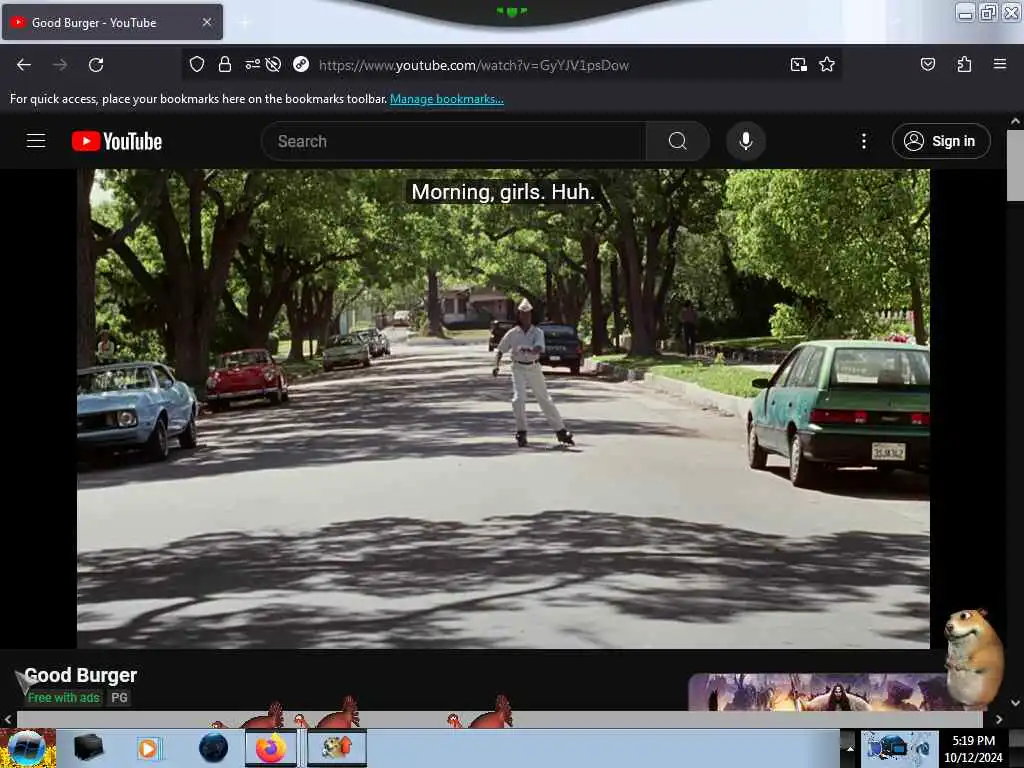View site security padlock information

click(225, 64)
